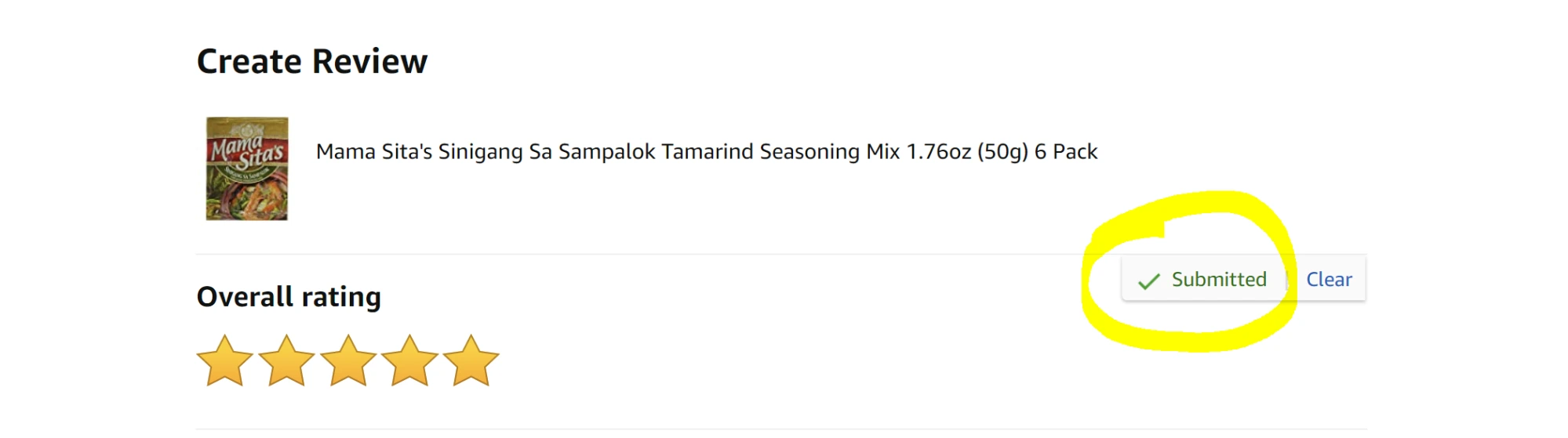
Task: Clear the submitted star rating
Action: pos(1329,280)
